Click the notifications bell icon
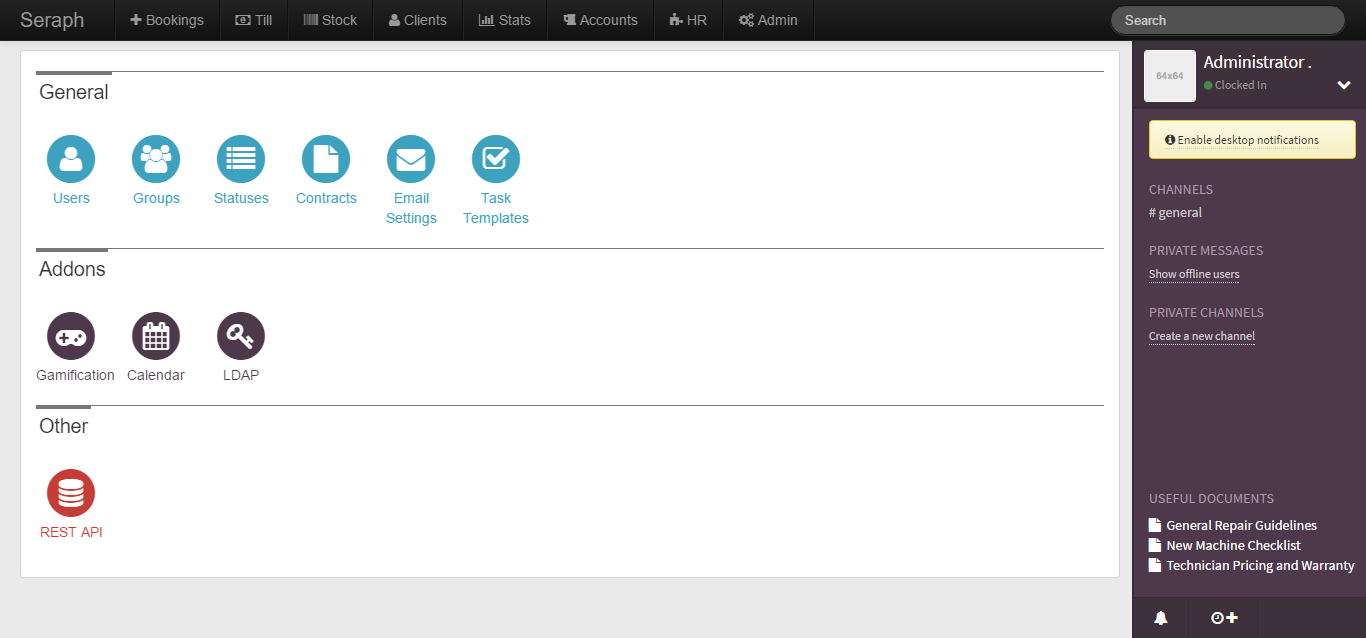Image resolution: width=1366 pixels, height=638 pixels. click(1160, 618)
